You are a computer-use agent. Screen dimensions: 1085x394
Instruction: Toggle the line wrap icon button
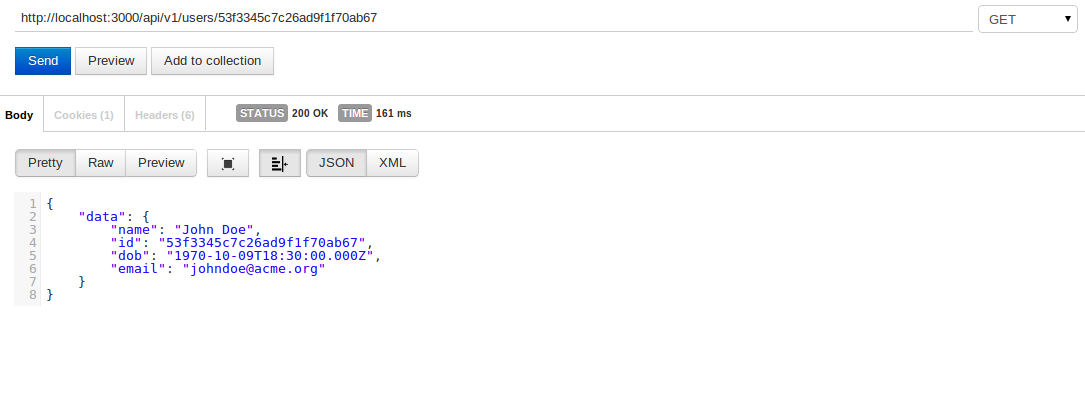(280, 163)
